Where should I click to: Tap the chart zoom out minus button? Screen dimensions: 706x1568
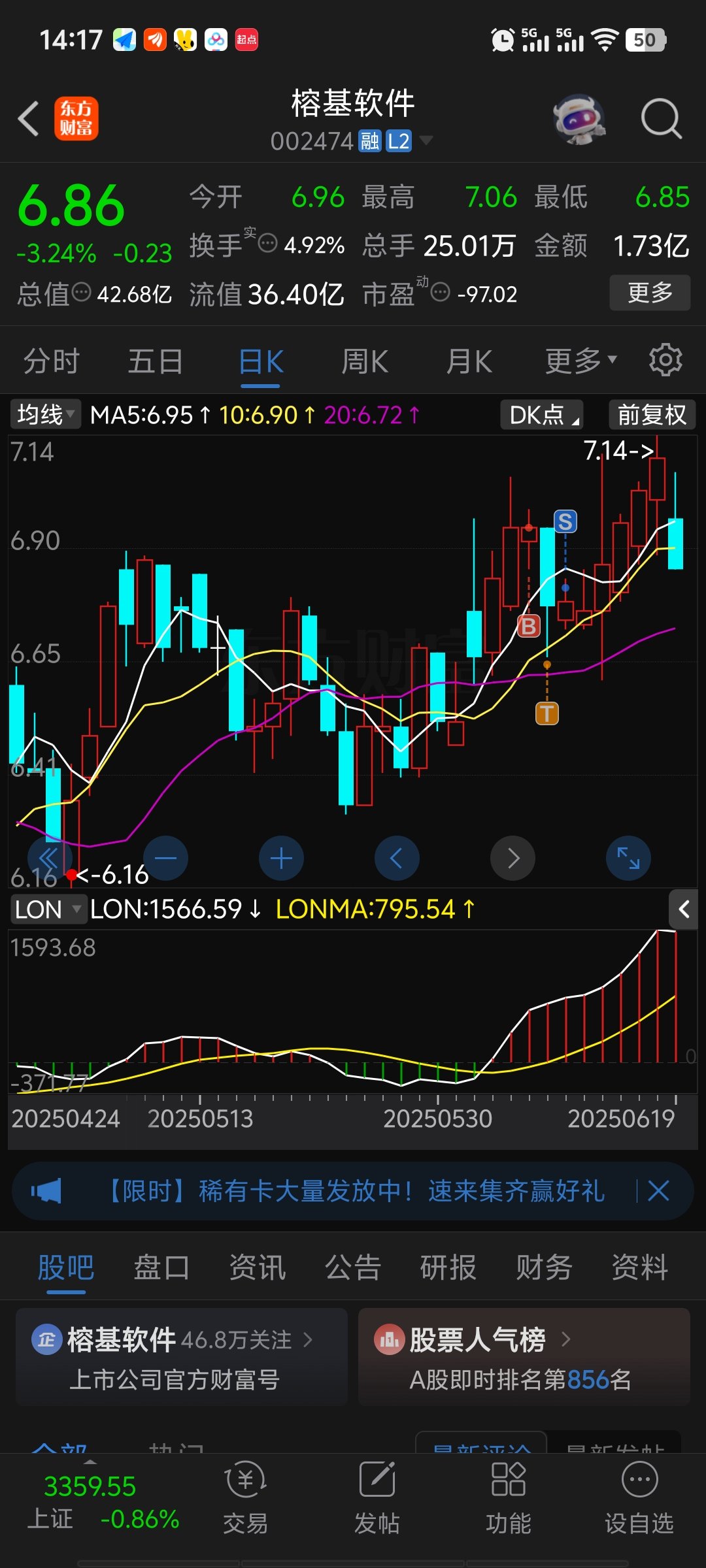(166, 858)
